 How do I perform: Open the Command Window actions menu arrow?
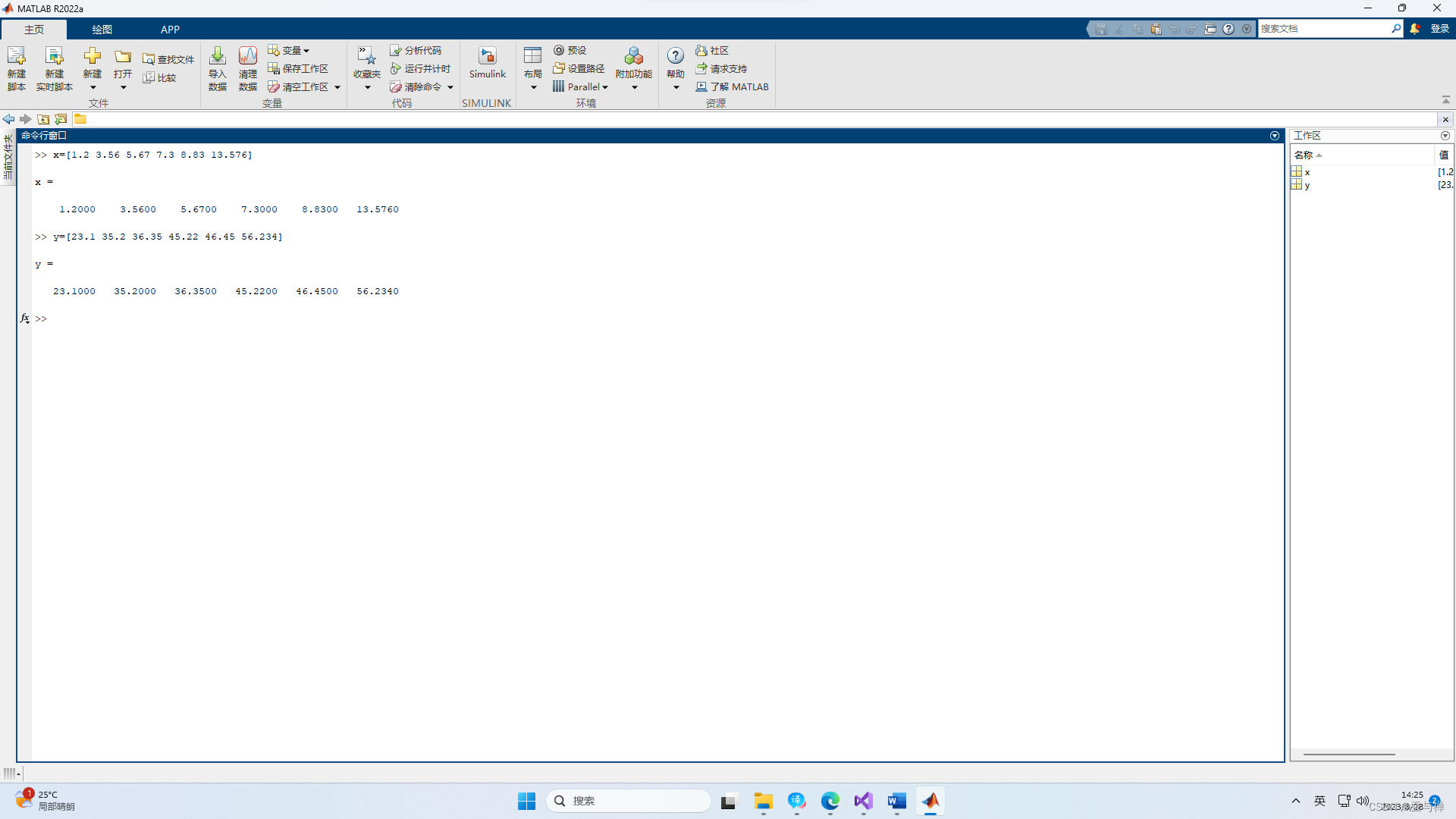[1274, 136]
